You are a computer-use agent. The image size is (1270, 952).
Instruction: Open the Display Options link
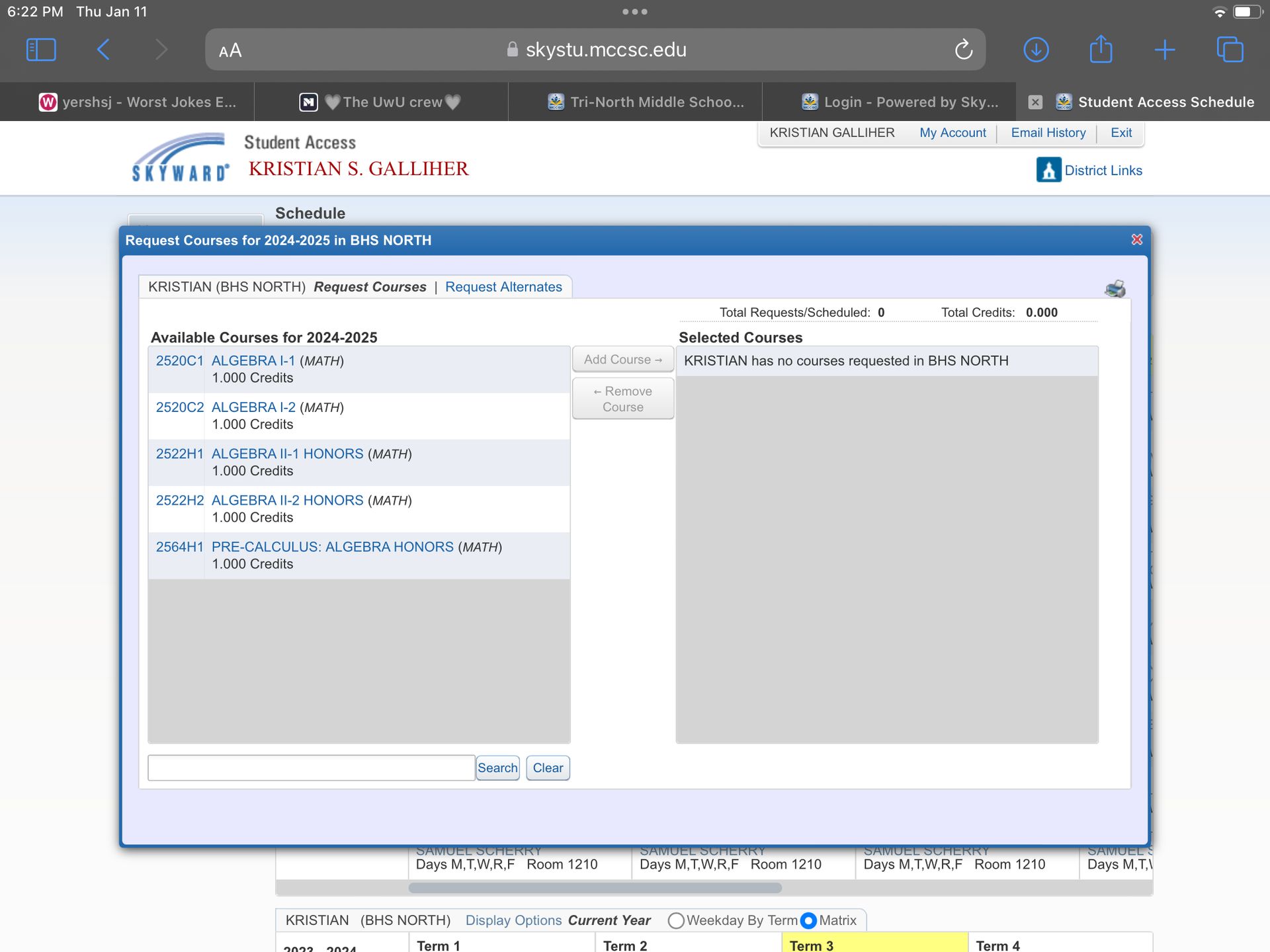click(x=513, y=920)
